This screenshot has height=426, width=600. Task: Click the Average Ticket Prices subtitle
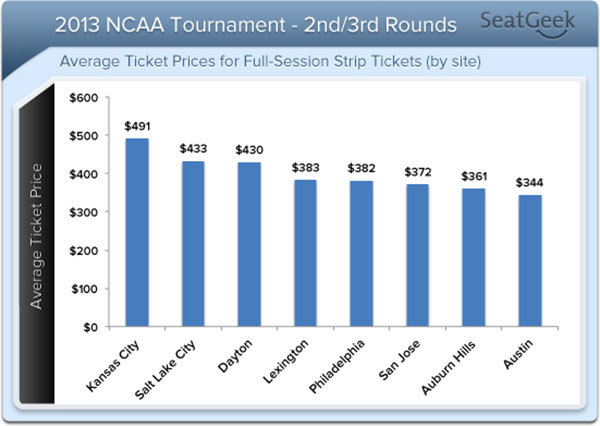271,61
